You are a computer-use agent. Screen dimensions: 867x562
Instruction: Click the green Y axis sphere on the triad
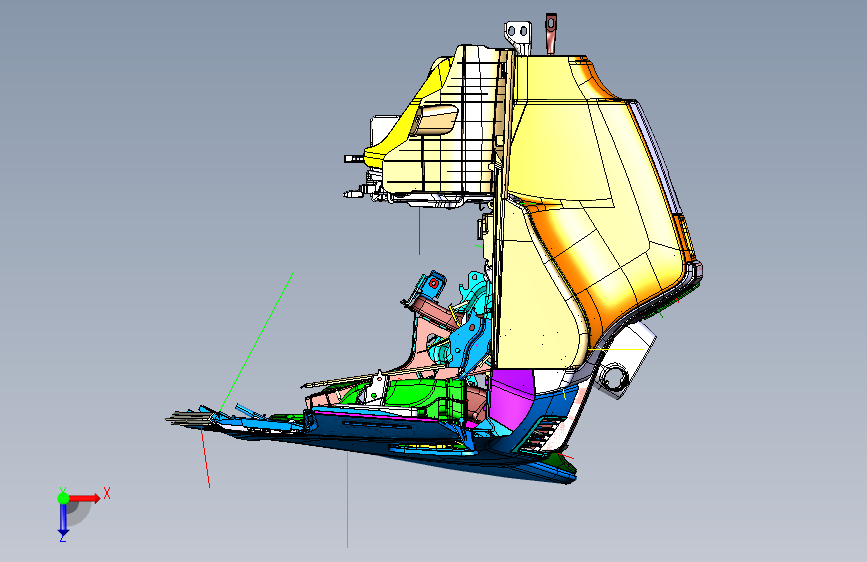pos(63,498)
